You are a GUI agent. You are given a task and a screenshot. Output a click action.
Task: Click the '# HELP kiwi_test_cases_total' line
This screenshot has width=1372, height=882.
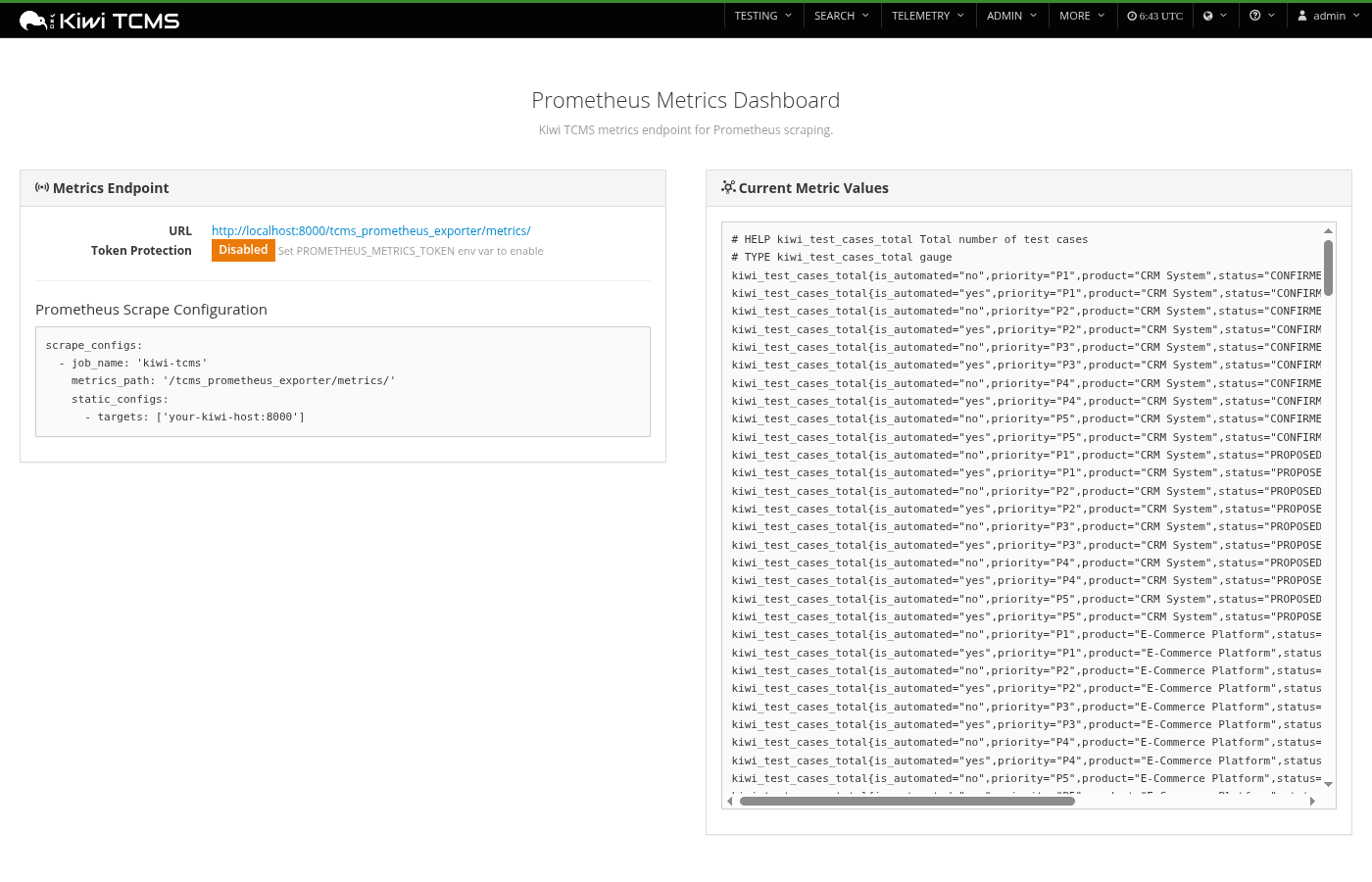pyautogui.click(x=909, y=240)
